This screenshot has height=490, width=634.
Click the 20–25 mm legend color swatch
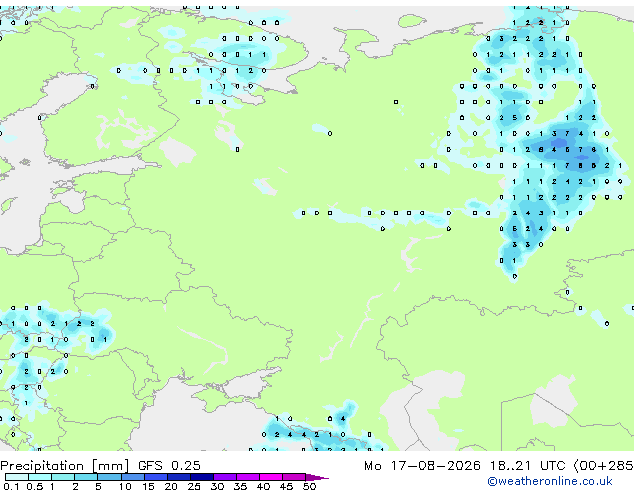[178, 477]
